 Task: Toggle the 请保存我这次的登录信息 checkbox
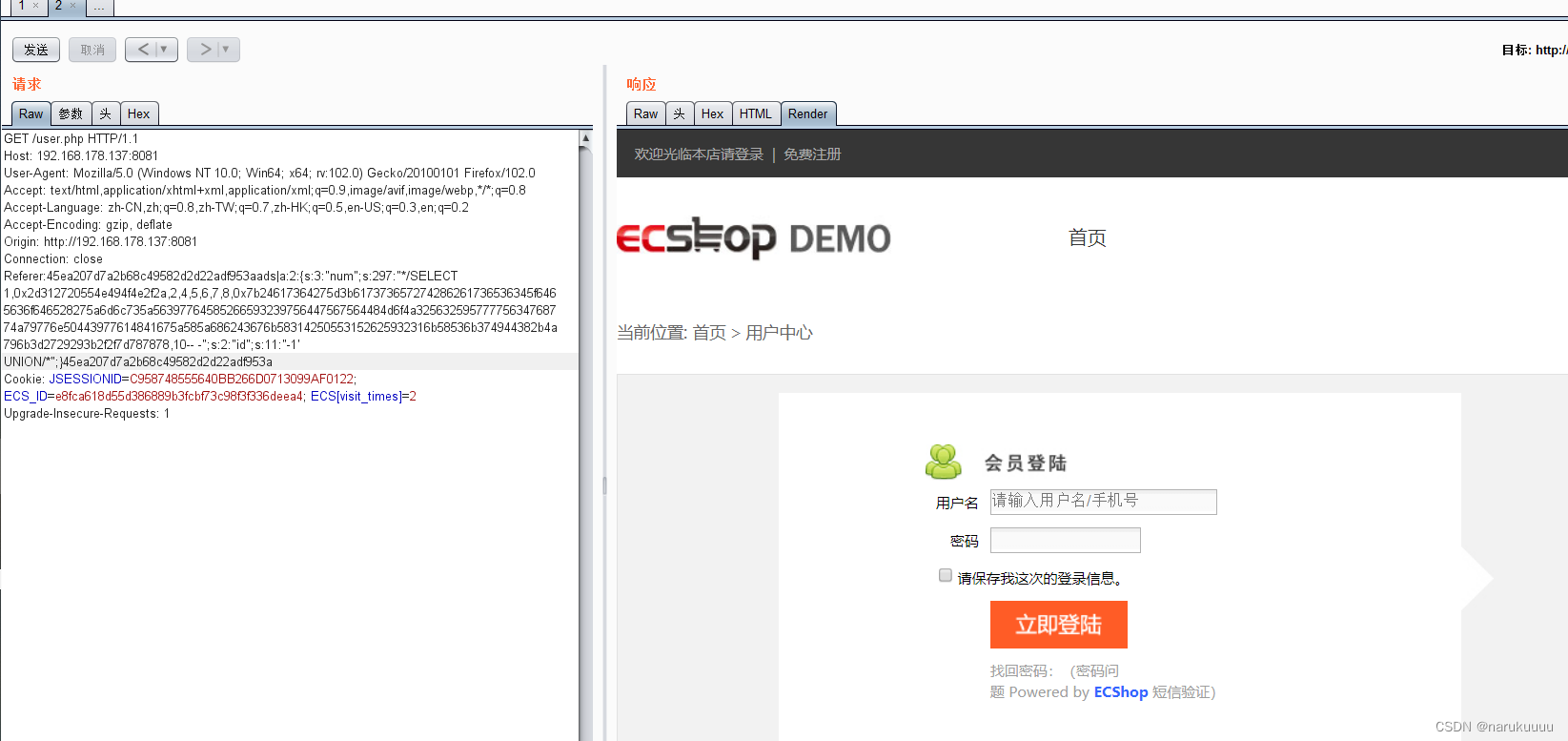pyautogui.click(x=945, y=575)
